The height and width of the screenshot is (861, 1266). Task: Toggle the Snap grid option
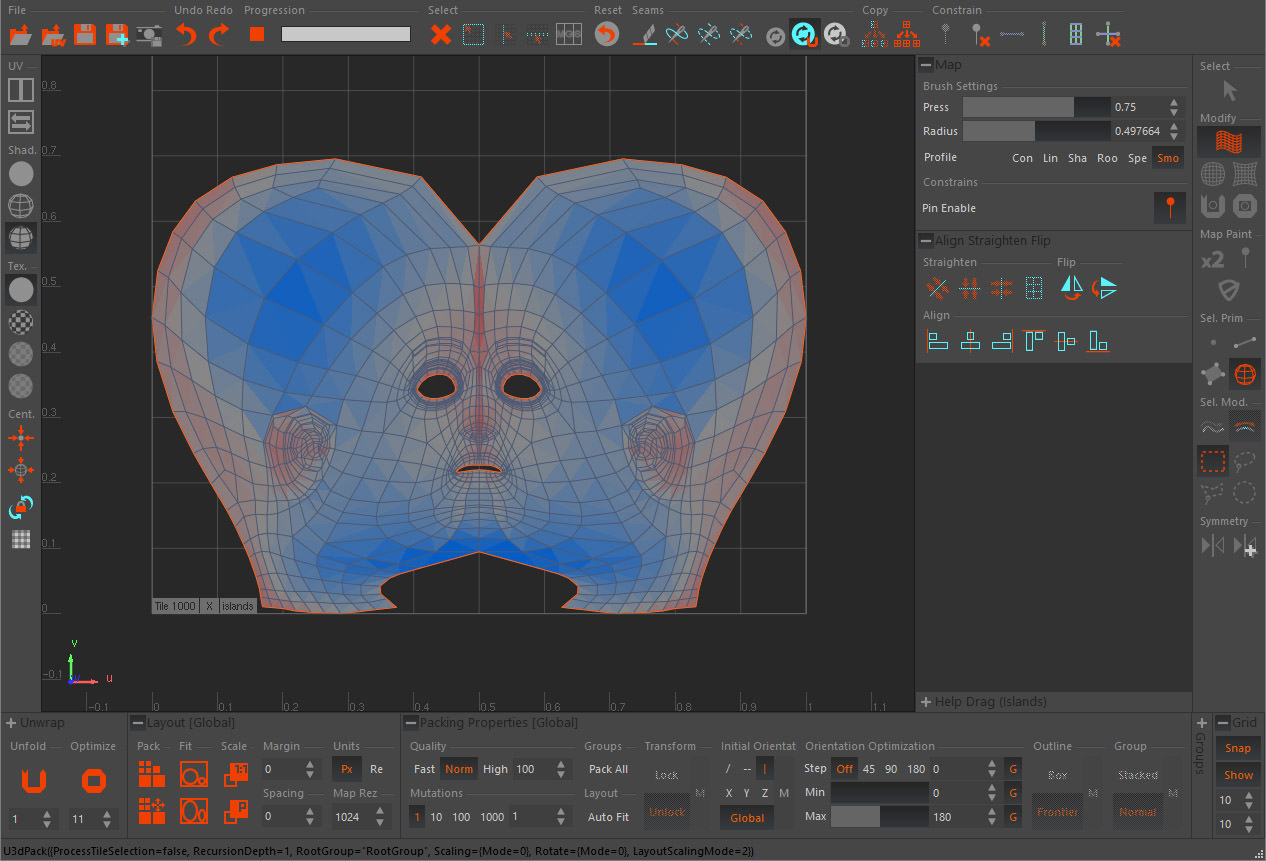[1238, 748]
